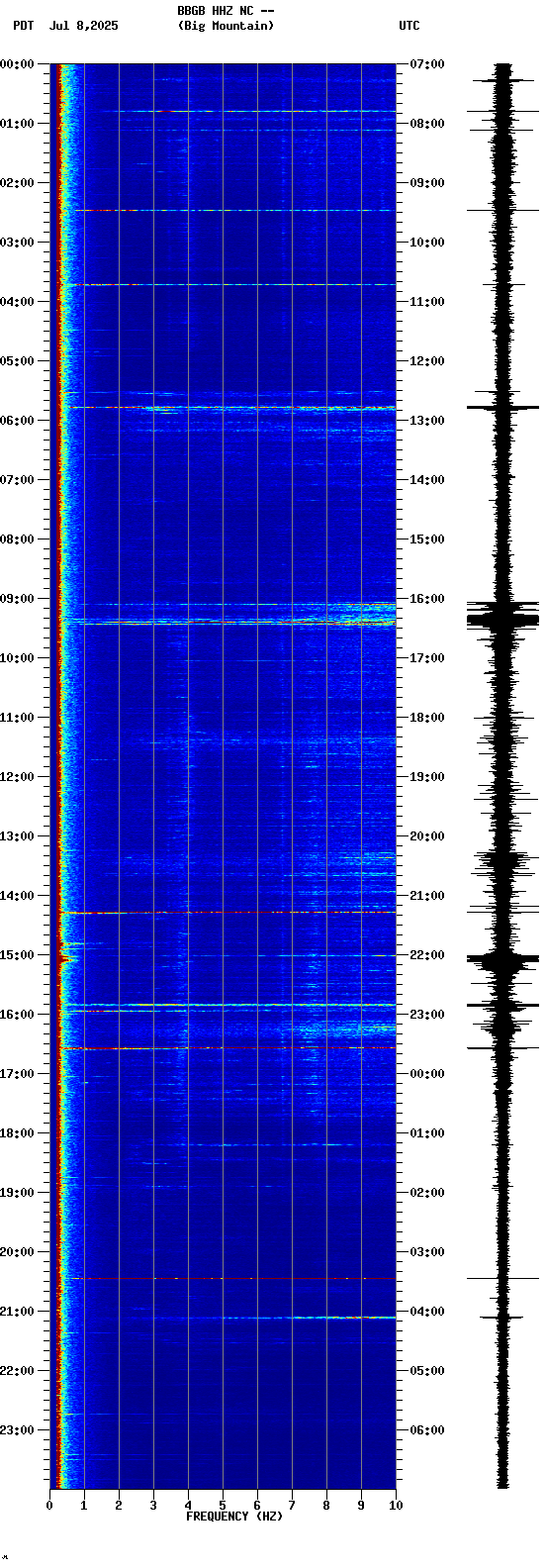Click the '9' frequency axis tick label
This screenshot has width=546, height=1568.
pyautogui.click(x=361, y=1506)
